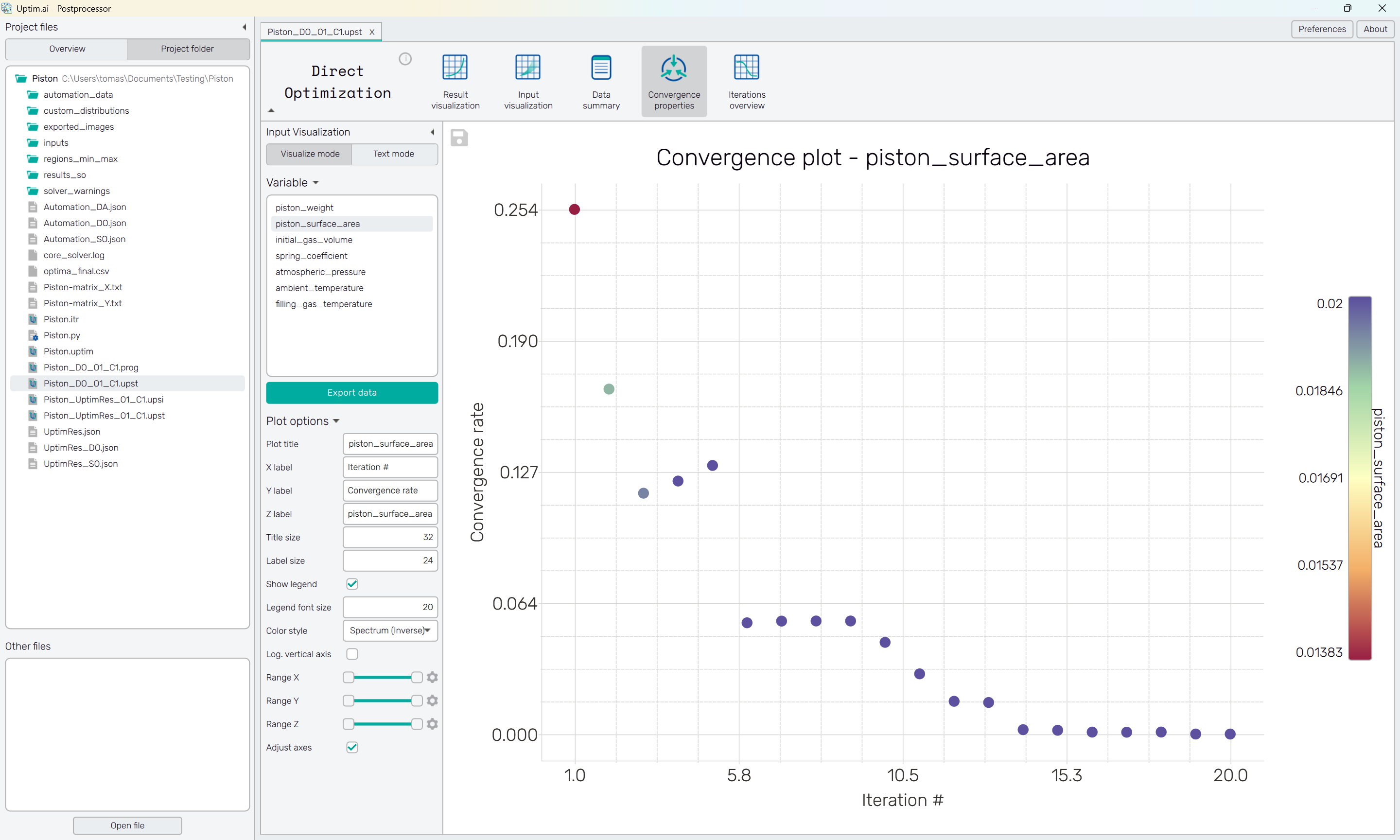Uncheck the Show legend checkbox
This screenshot has width=1400, height=840.
(x=352, y=584)
